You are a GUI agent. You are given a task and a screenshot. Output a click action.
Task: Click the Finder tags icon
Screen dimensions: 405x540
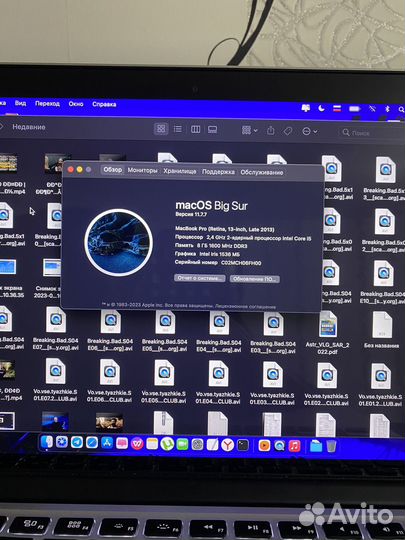coord(288,131)
